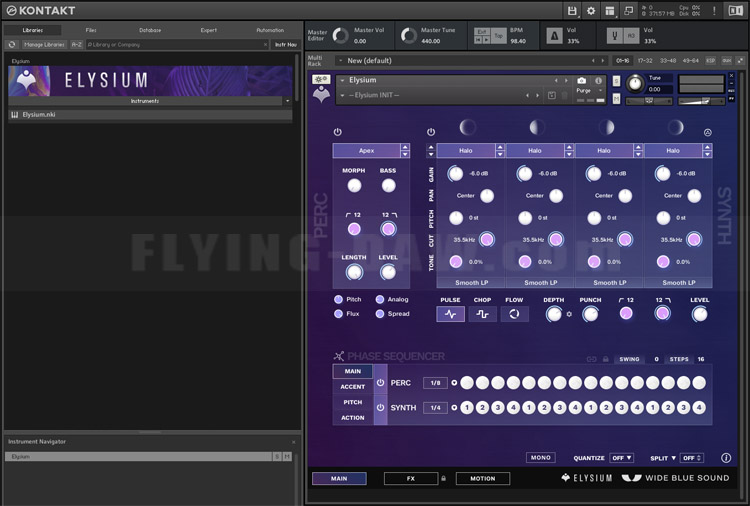Select the PULSE waveform button
The width and height of the screenshot is (750, 506).
[x=450, y=314]
